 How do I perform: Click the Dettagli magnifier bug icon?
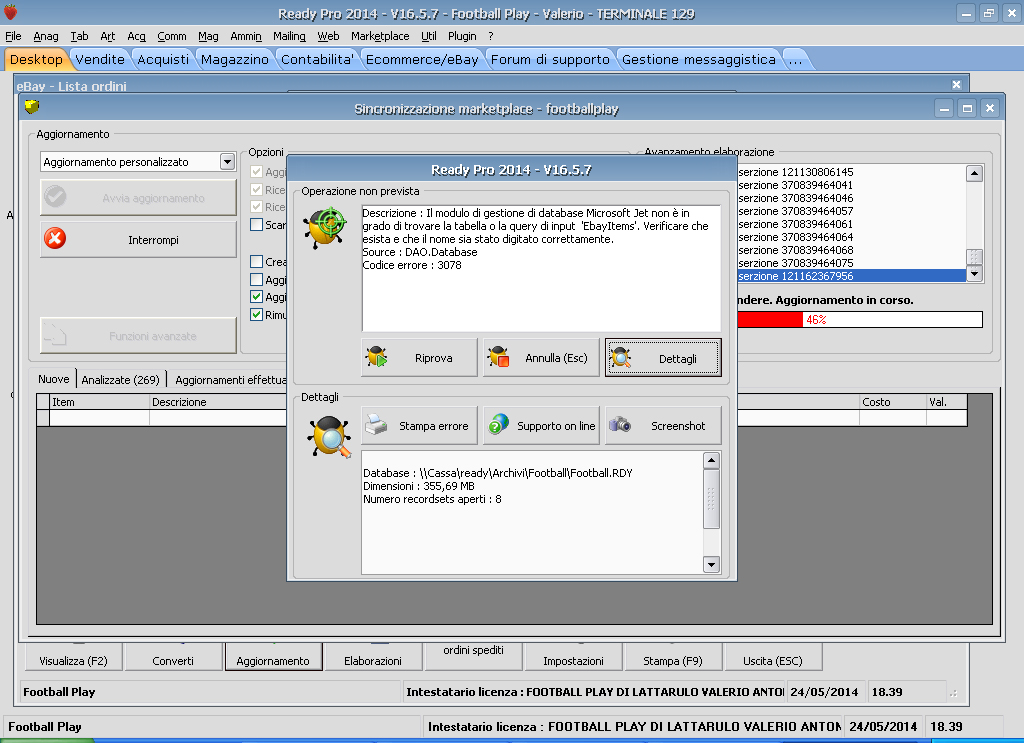point(620,357)
